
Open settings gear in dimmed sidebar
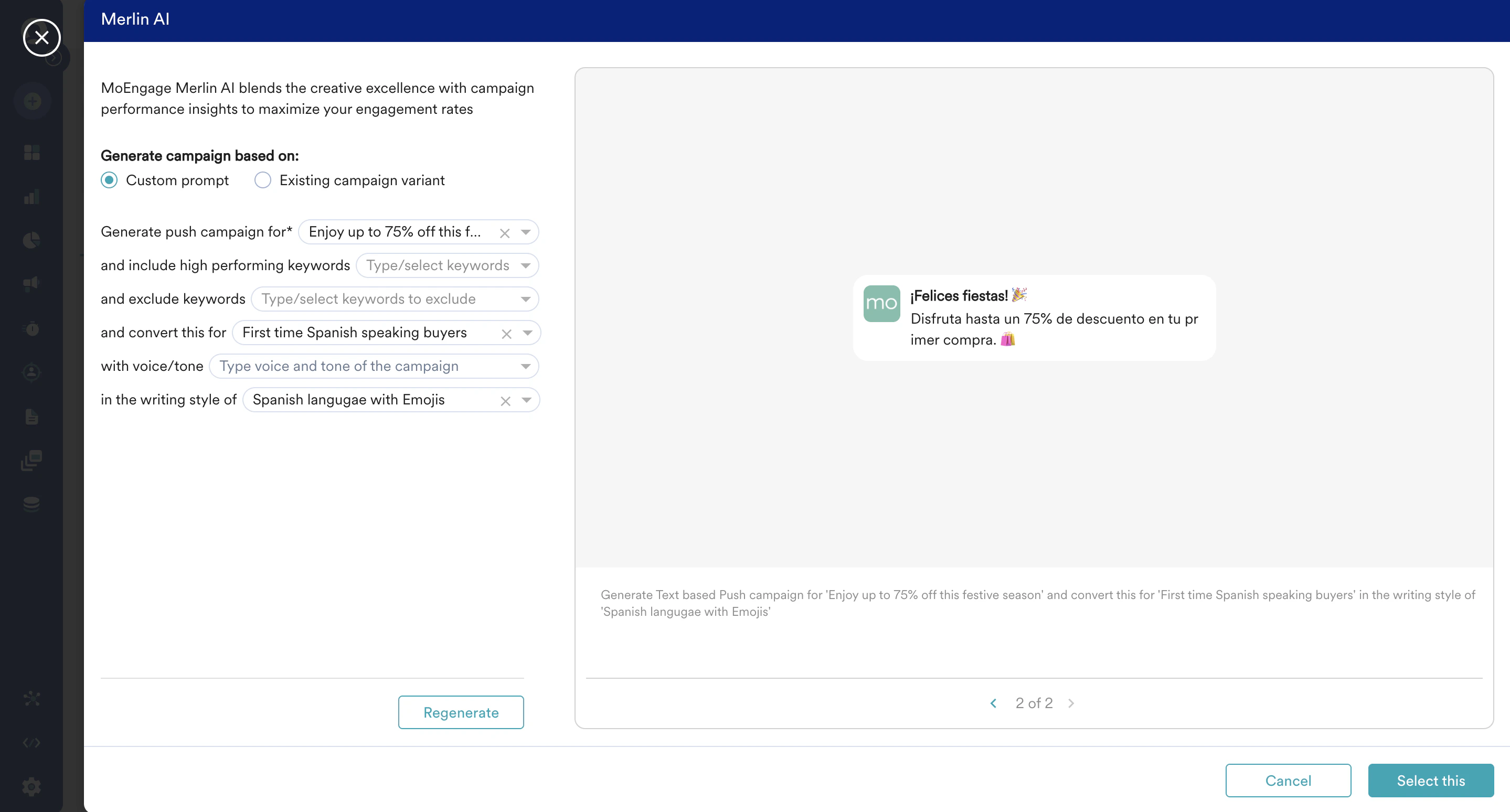point(31,786)
